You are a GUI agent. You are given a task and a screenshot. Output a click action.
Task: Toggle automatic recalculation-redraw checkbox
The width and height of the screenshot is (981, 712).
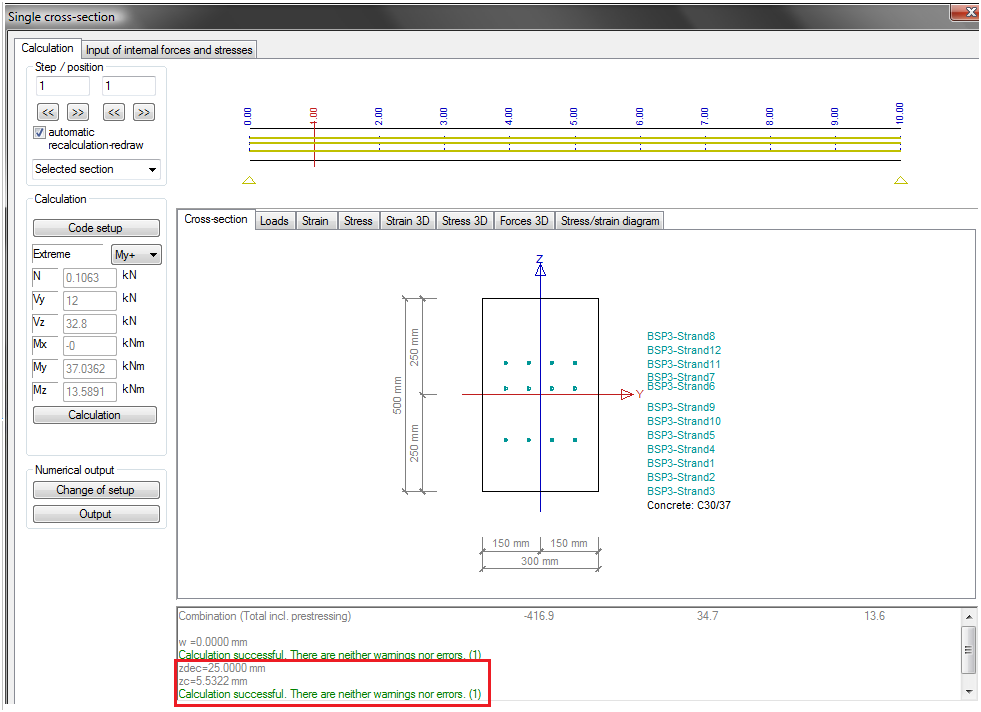40,132
